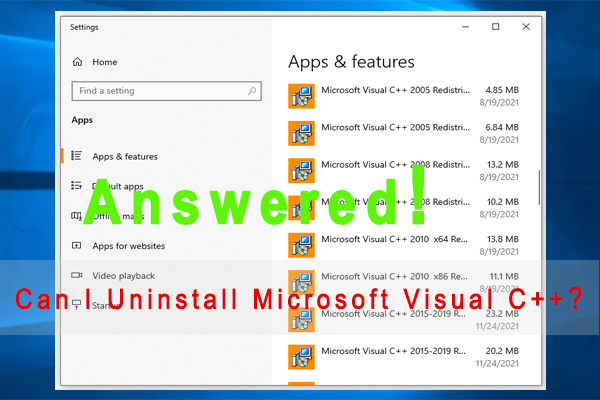Click icon of Visual C++ 2005 4.85 MB entry

[302, 96]
